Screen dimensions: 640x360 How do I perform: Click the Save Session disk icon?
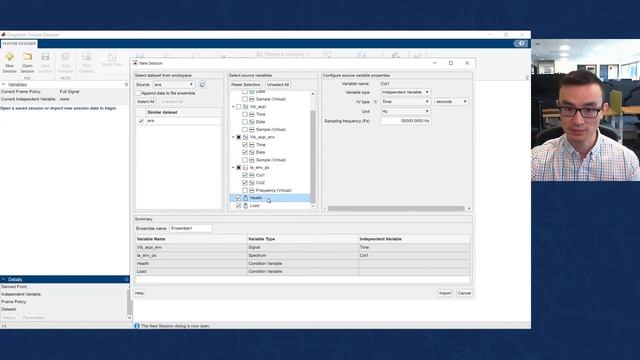pos(45,57)
